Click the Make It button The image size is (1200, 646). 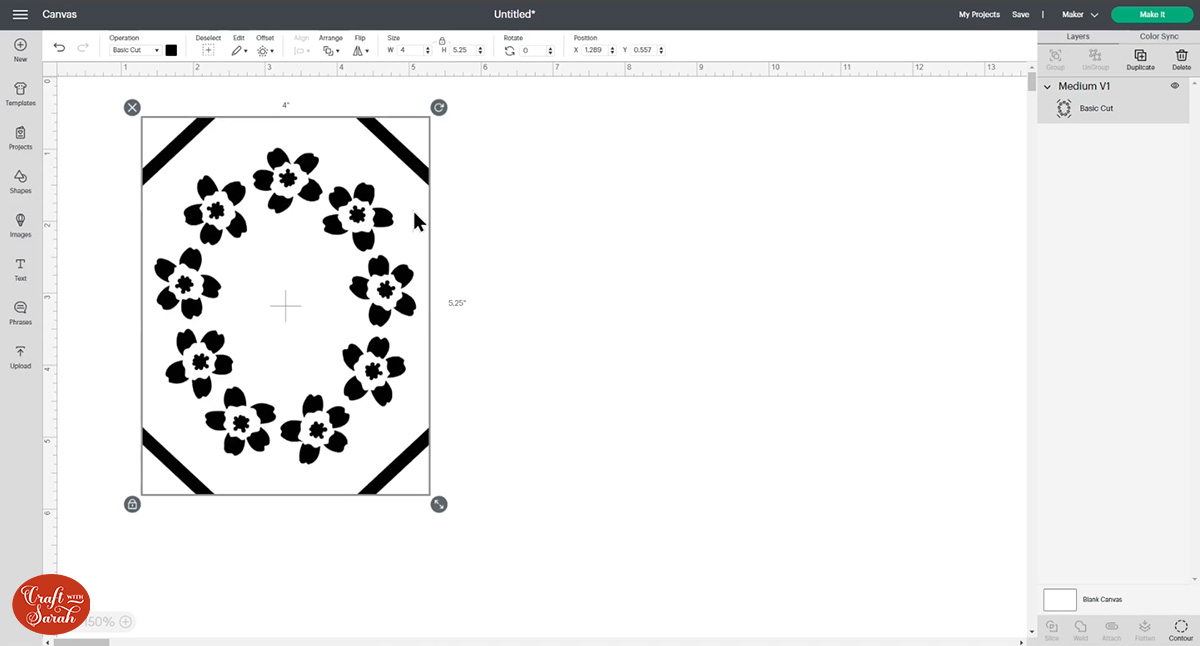click(1151, 14)
